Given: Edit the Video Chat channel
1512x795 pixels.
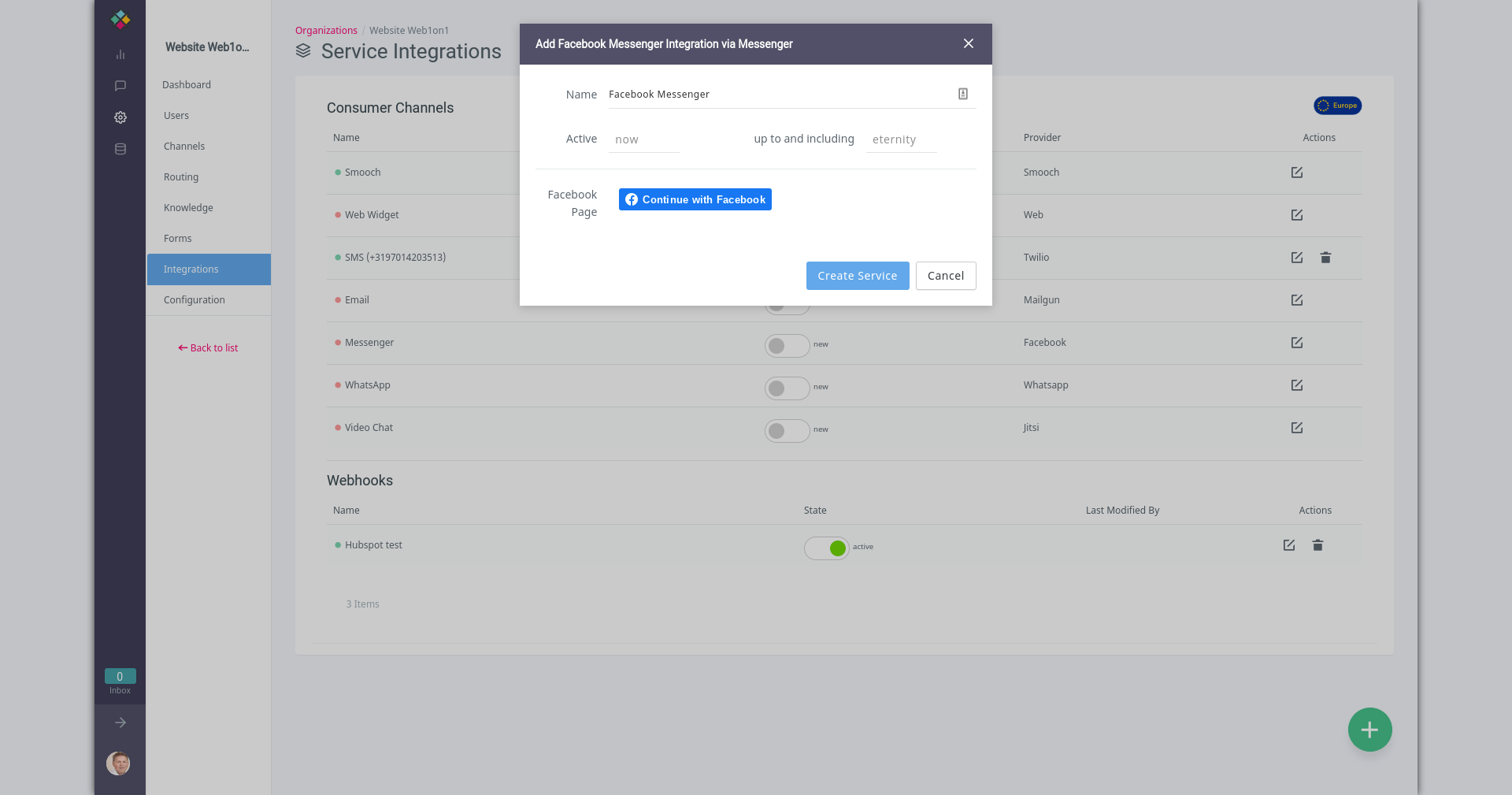Looking at the screenshot, I should coord(1297,428).
